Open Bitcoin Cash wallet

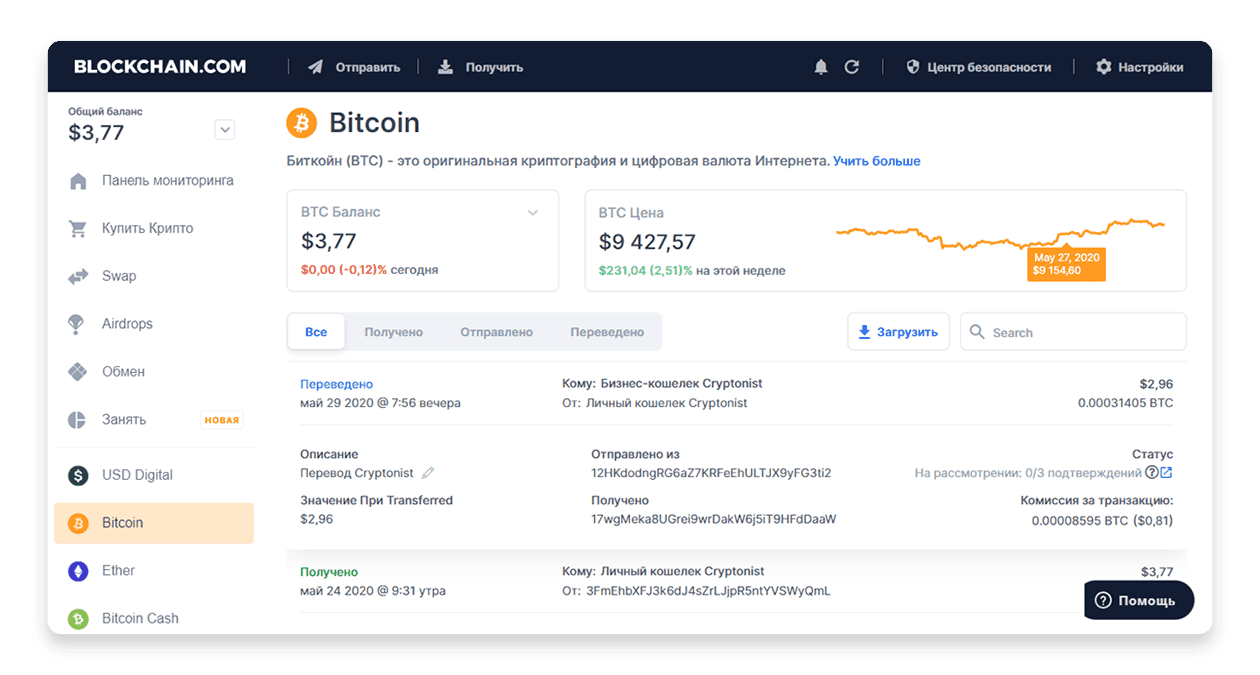154,619
